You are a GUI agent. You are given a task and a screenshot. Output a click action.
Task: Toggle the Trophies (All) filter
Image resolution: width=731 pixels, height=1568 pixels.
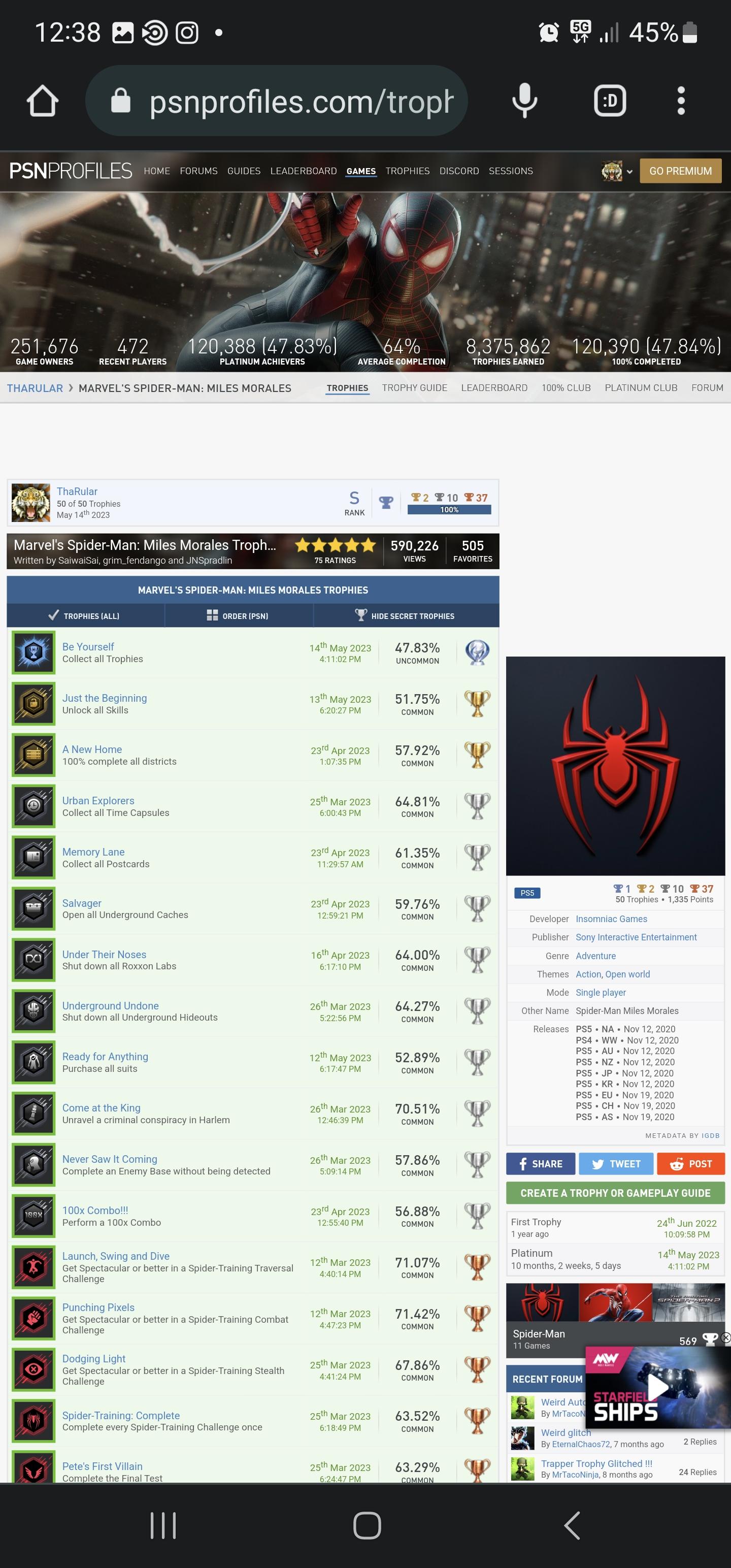tap(85, 616)
